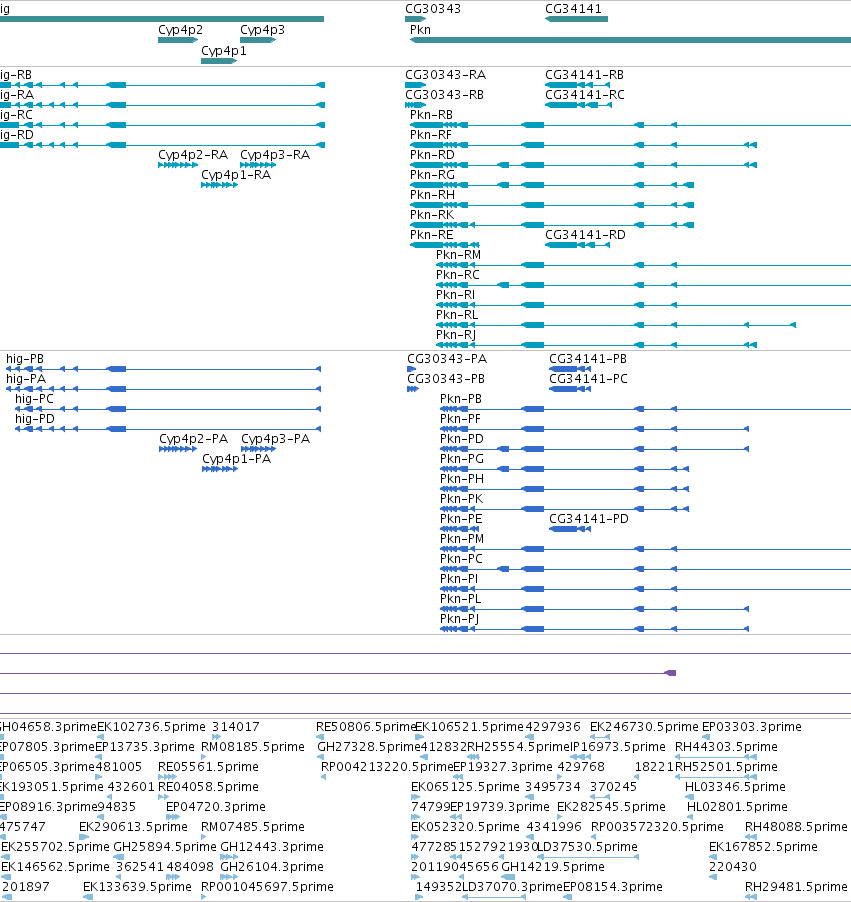Click the Pkn-PK protein label

461,499
